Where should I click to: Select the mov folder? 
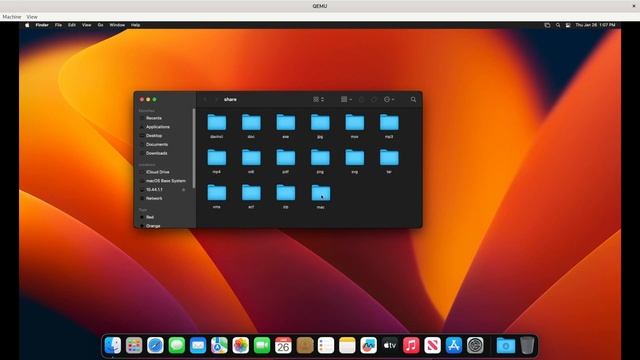click(355, 126)
